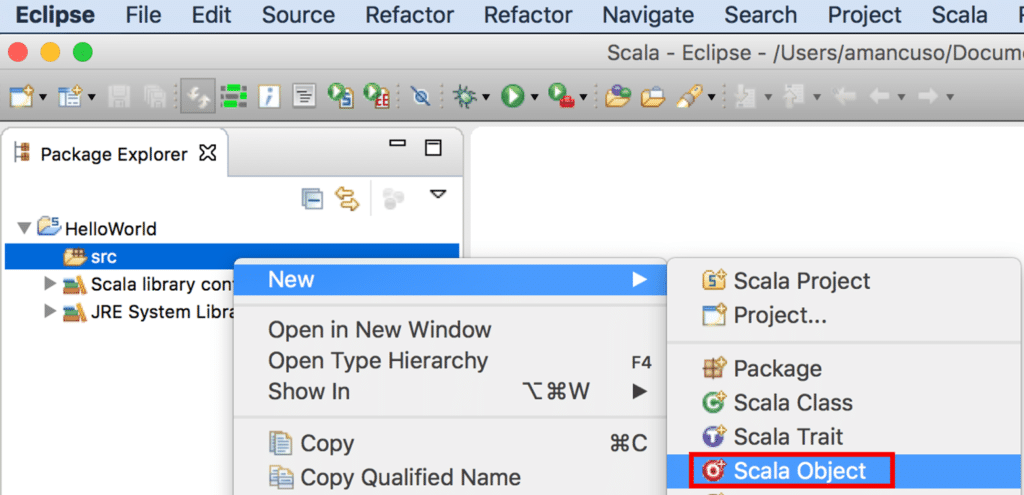Open the Package Explorer view menu triangle
Viewport: 1024px width, 495px height.
[438, 194]
